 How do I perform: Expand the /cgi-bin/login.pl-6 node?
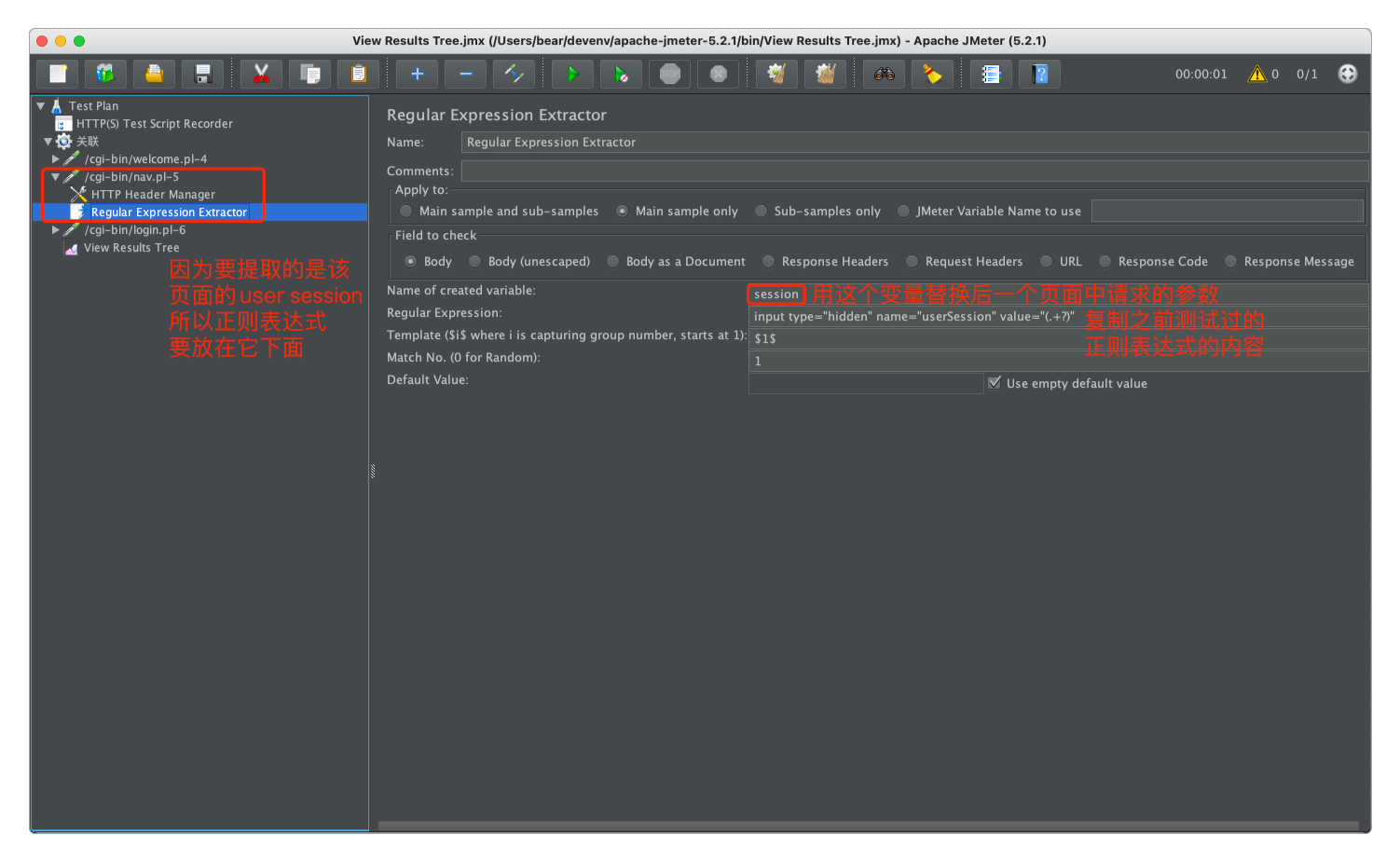point(55,230)
